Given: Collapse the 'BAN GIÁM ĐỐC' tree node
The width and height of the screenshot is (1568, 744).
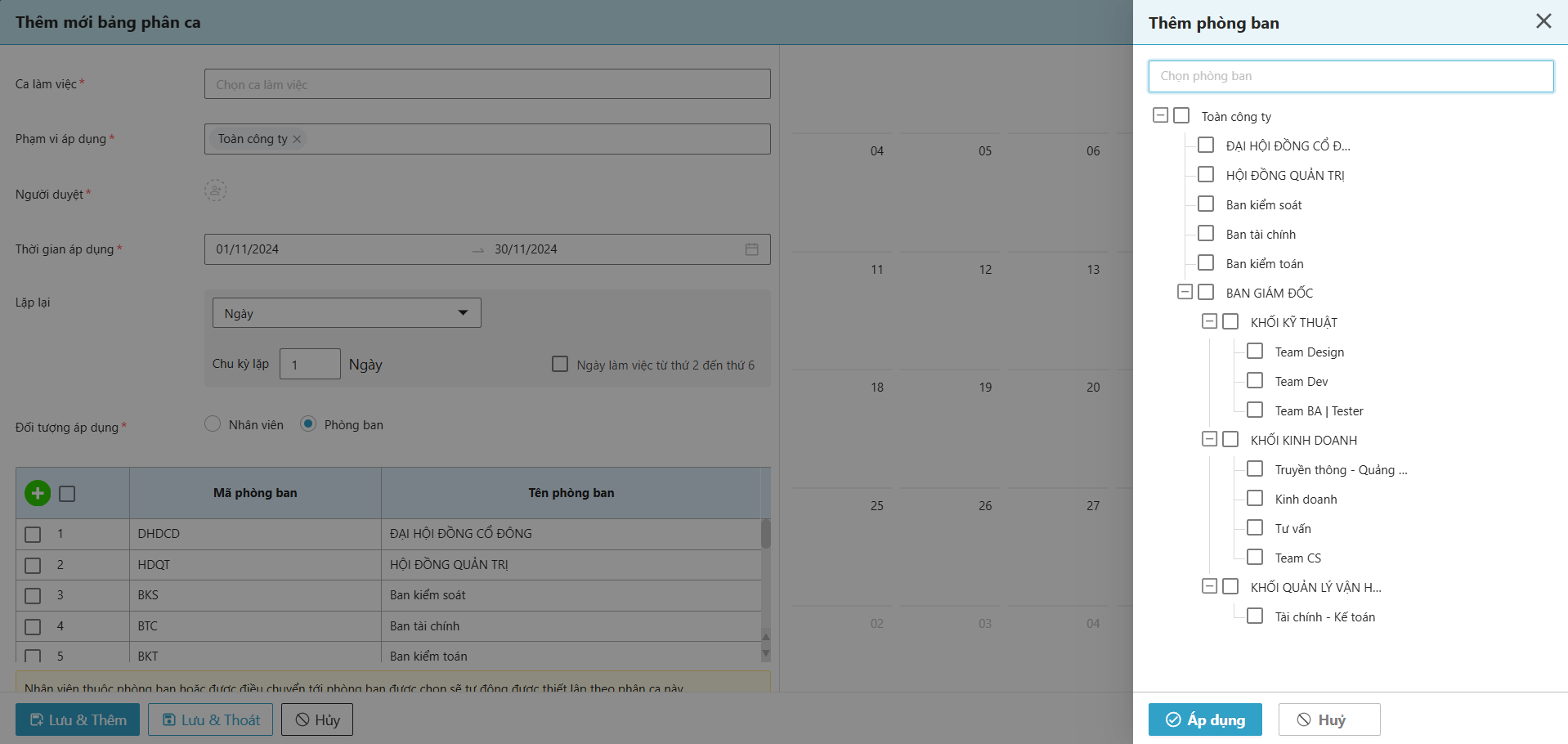Looking at the screenshot, I should (x=1185, y=292).
